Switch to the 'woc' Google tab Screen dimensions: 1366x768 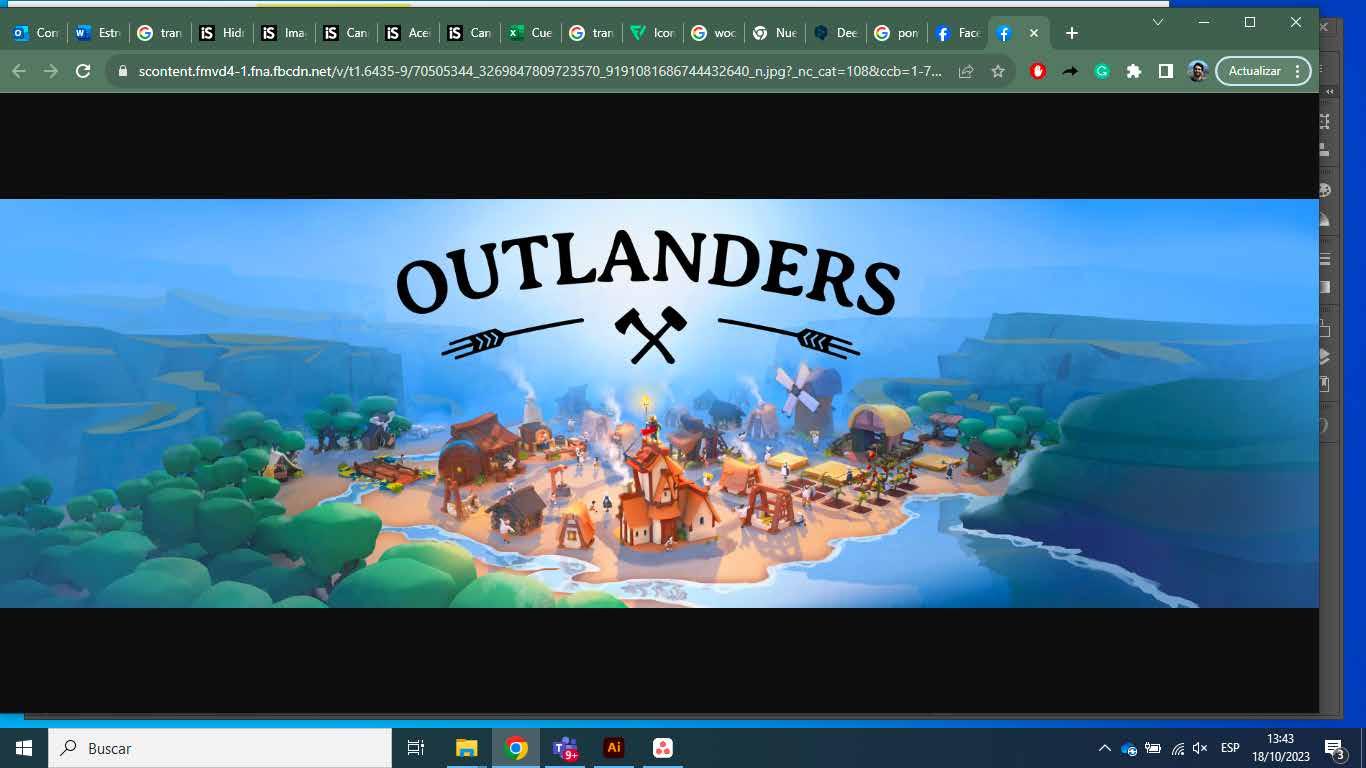715,33
